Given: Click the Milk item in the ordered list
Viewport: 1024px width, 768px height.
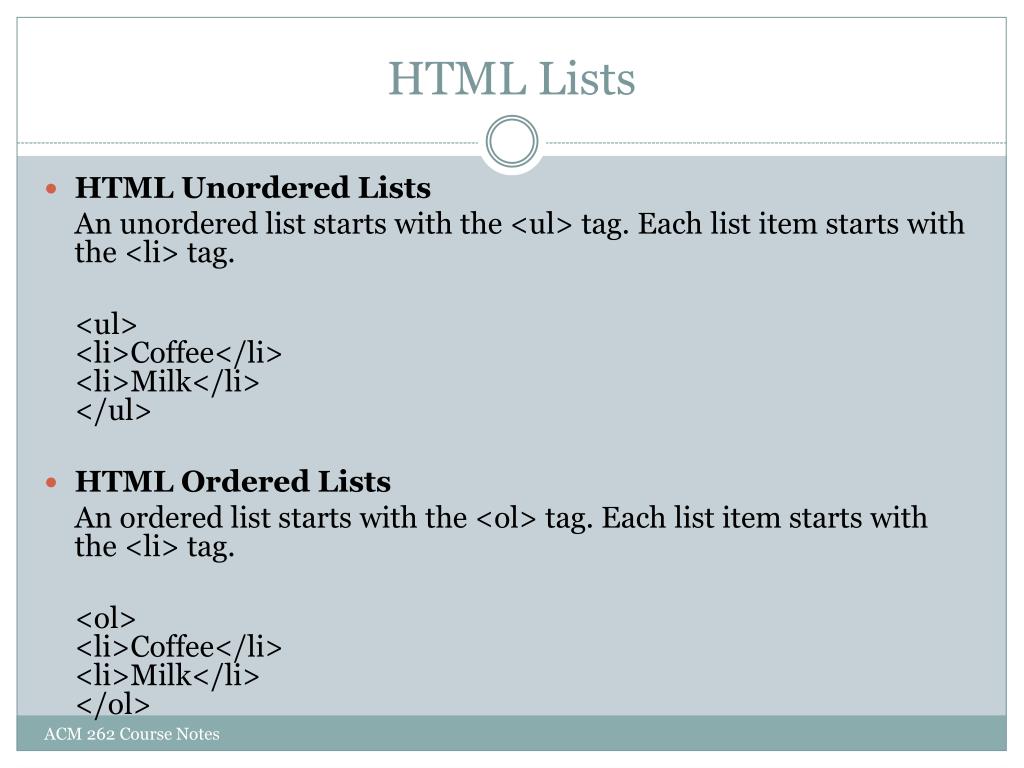Looking at the screenshot, I should (x=168, y=676).
